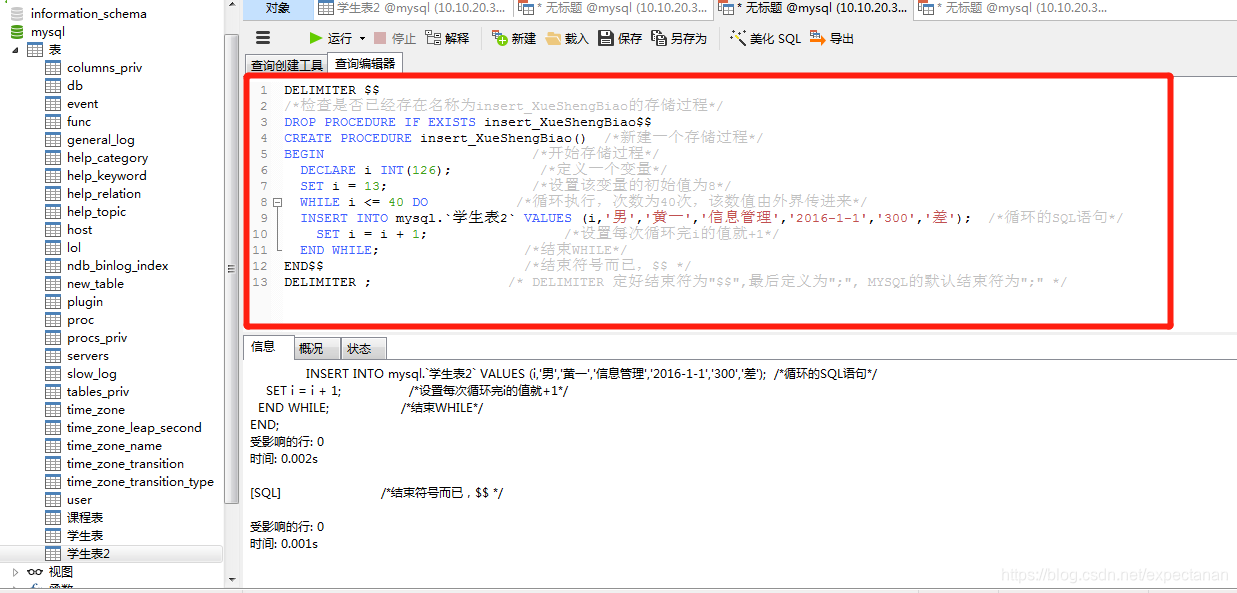Open the 学生表2 @mysql tab

tap(413, 8)
